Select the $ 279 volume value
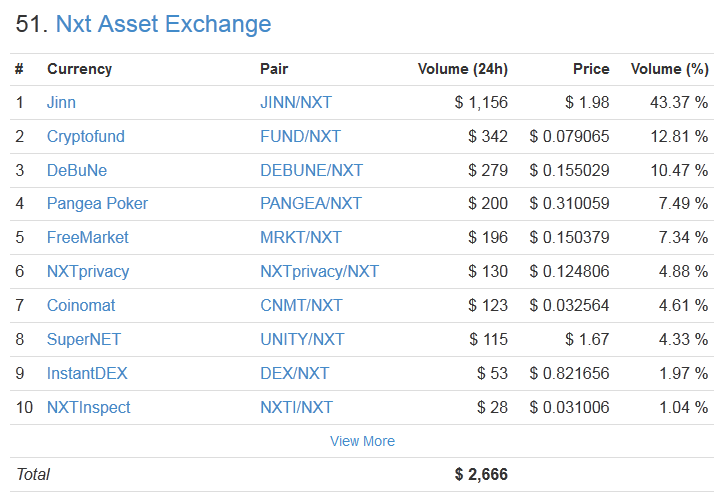726x494 pixels. [488, 170]
